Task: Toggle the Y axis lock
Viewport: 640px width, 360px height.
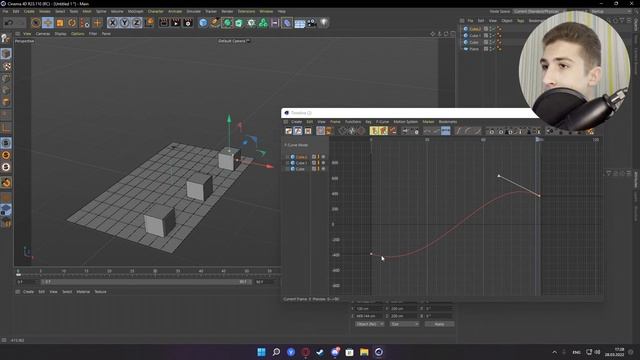Action: tap(124, 23)
